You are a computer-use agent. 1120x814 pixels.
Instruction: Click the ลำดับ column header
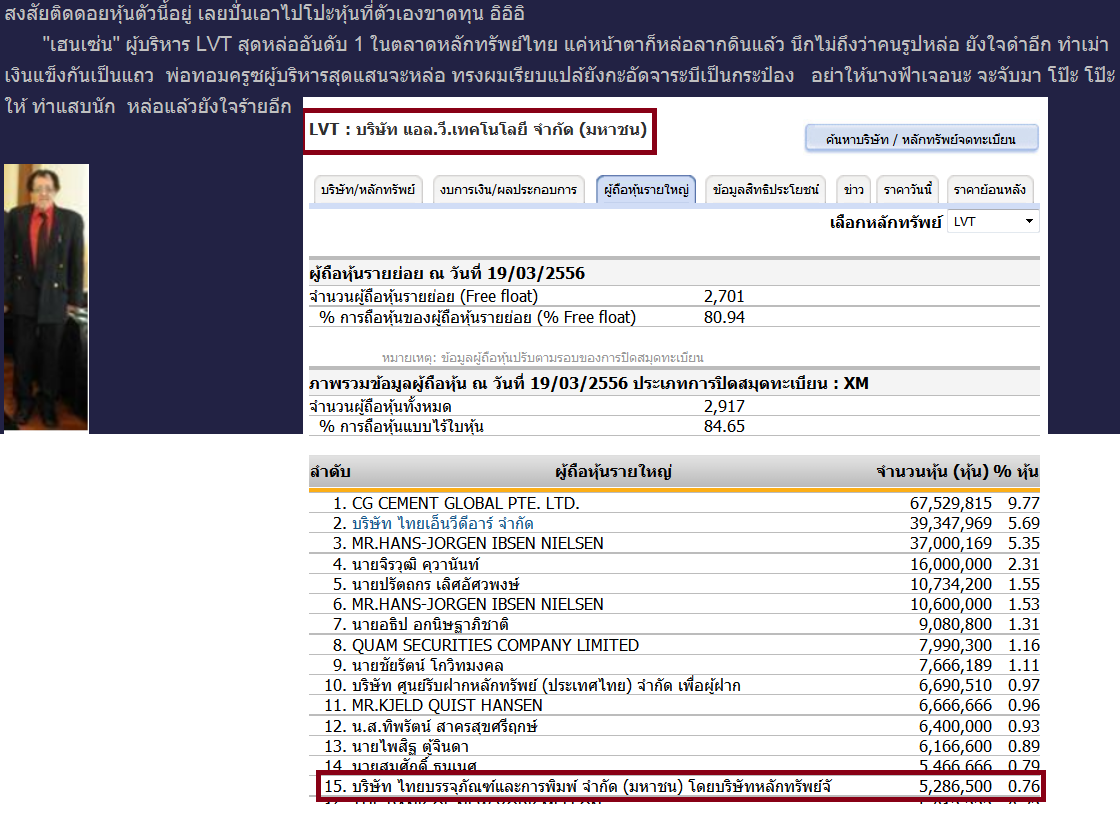(330, 471)
